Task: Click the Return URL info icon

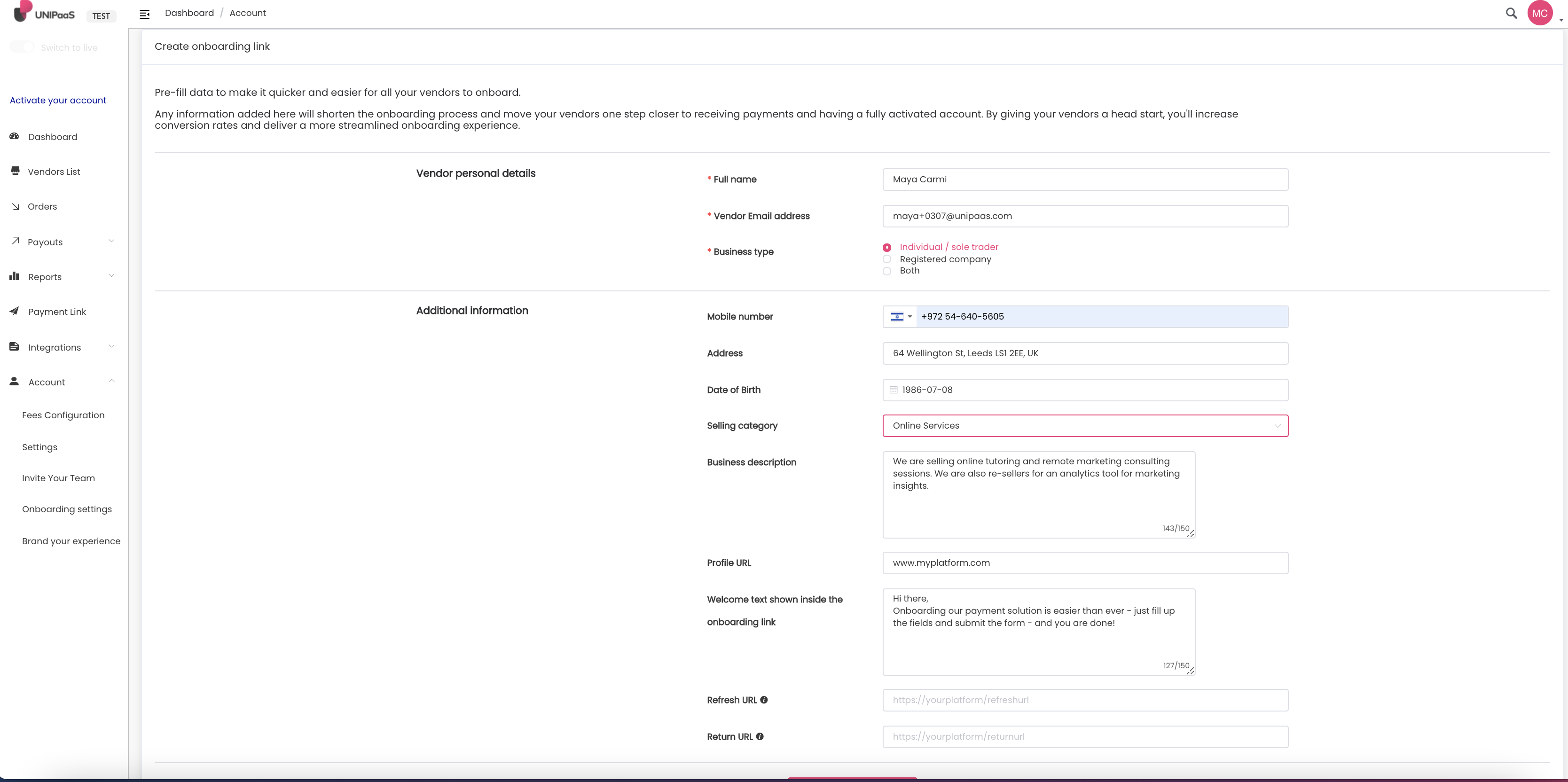Action: coord(760,736)
